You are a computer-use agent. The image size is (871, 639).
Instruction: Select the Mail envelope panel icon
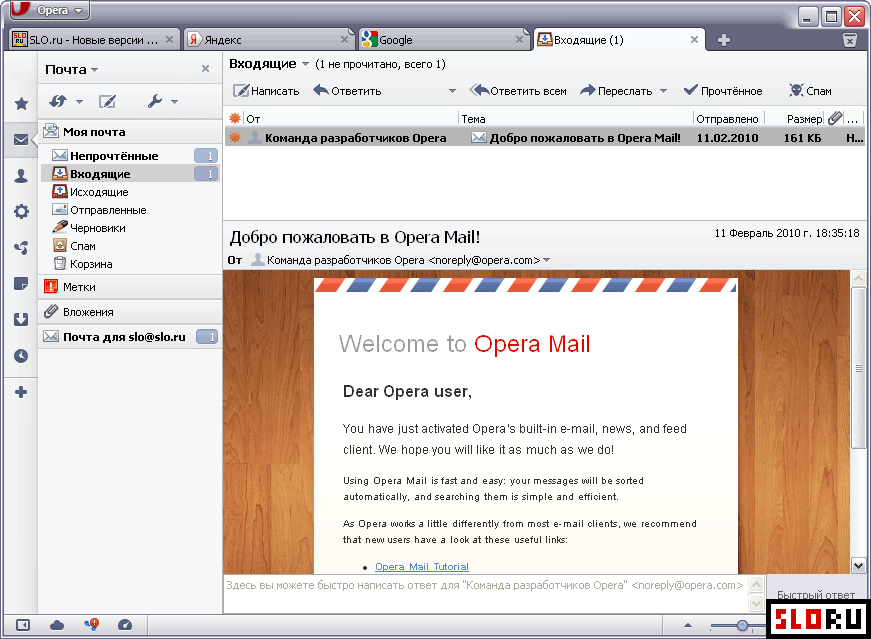pyautogui.click(x=21, y=139)
